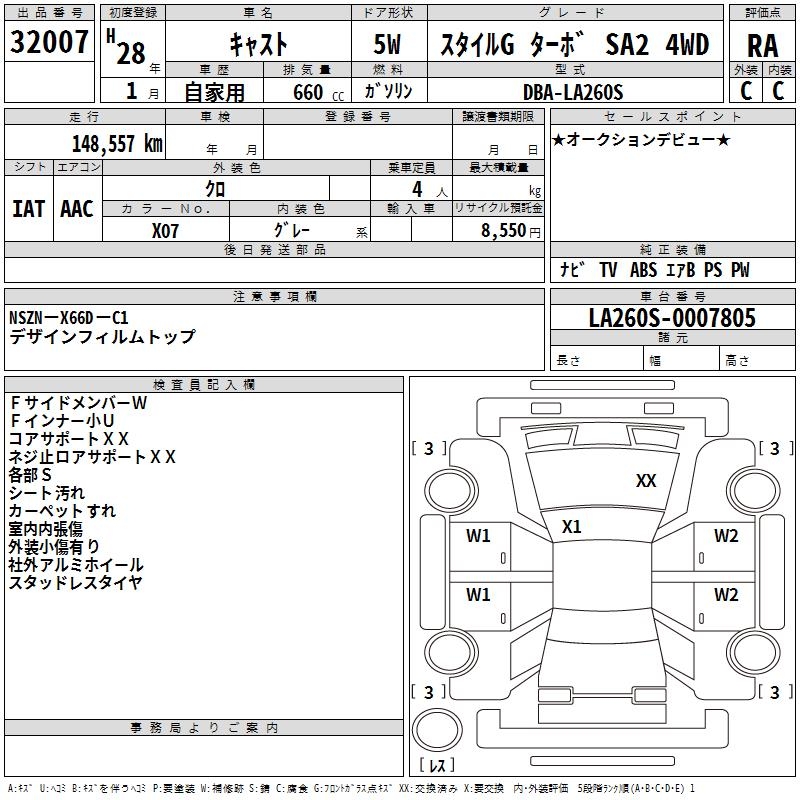
Task: Click the seating capacity value 4人
Action: (x=429, y=190)
